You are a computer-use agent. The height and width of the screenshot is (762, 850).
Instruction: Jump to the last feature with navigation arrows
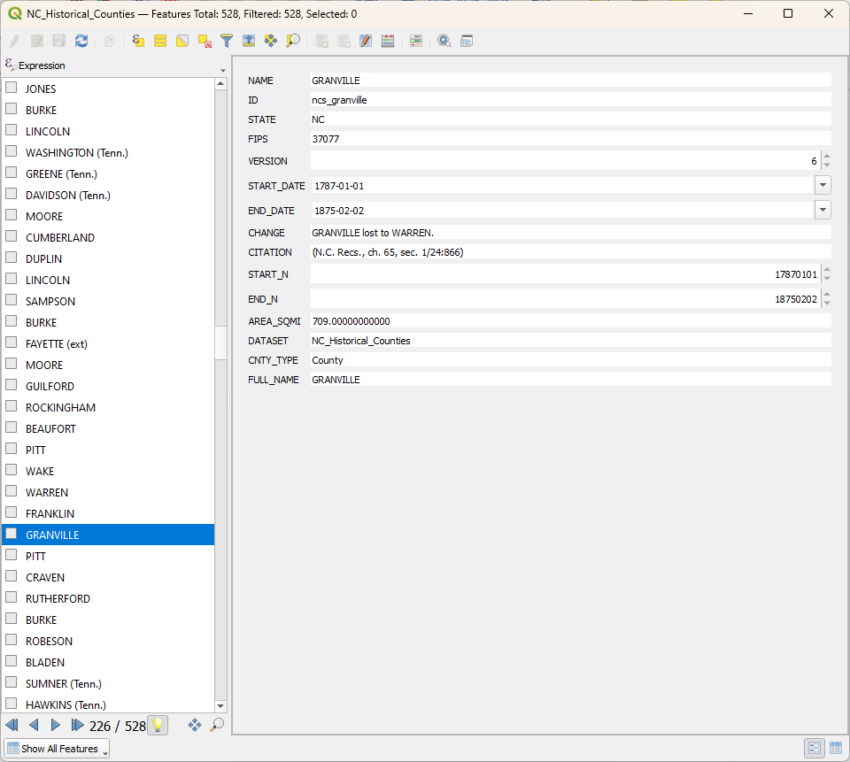(75, 725)
